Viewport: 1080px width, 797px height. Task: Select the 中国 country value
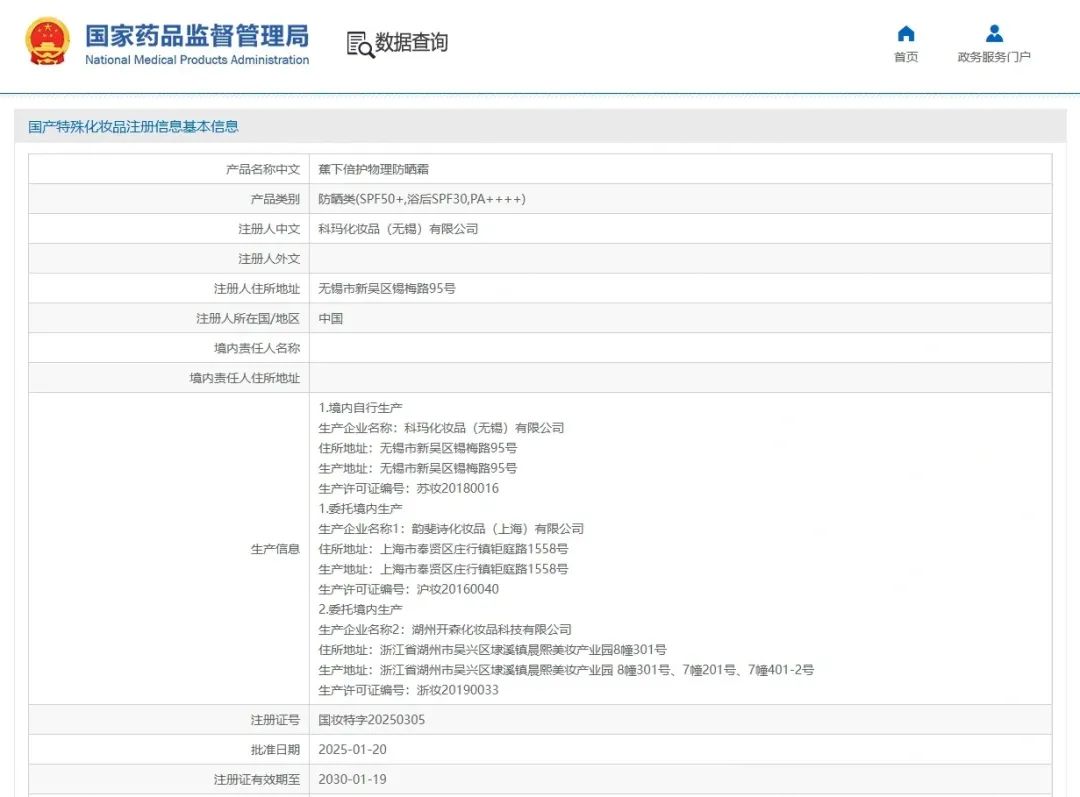tap(331, 318)
